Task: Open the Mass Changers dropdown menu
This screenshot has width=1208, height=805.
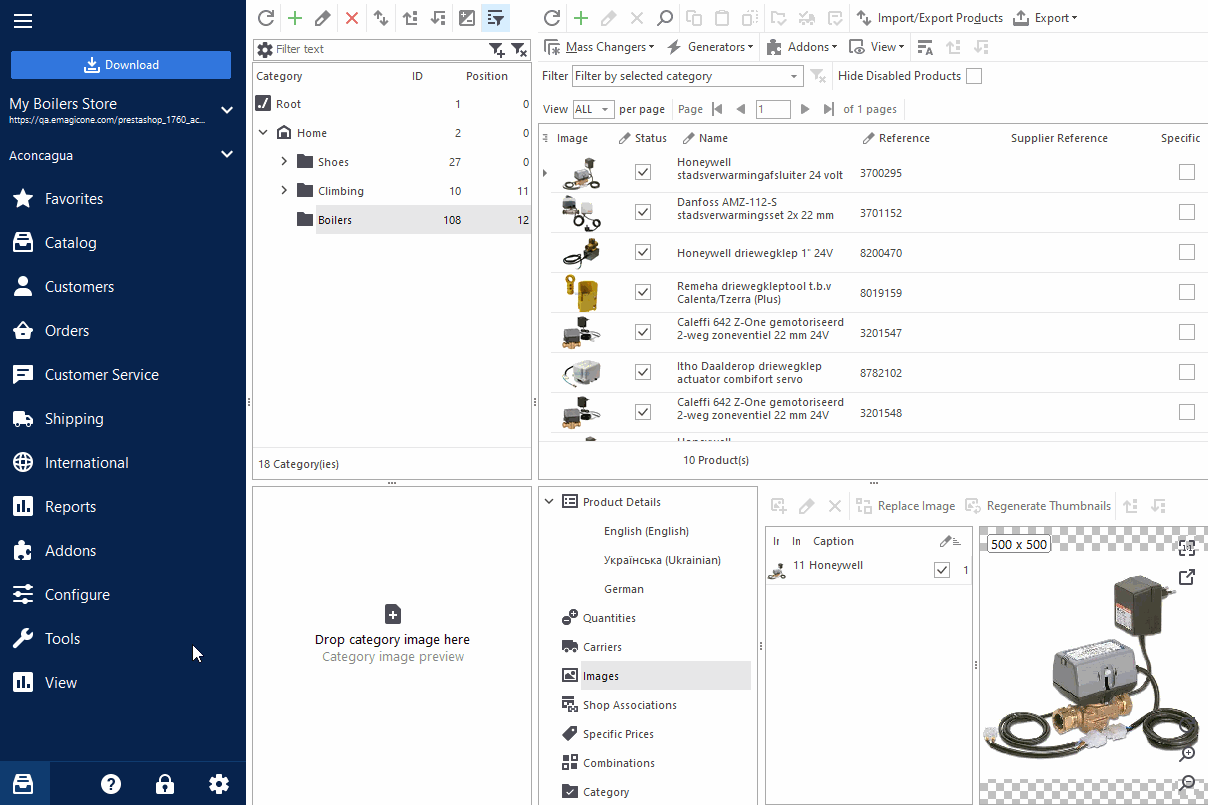Action: click(x=599, y=47)
